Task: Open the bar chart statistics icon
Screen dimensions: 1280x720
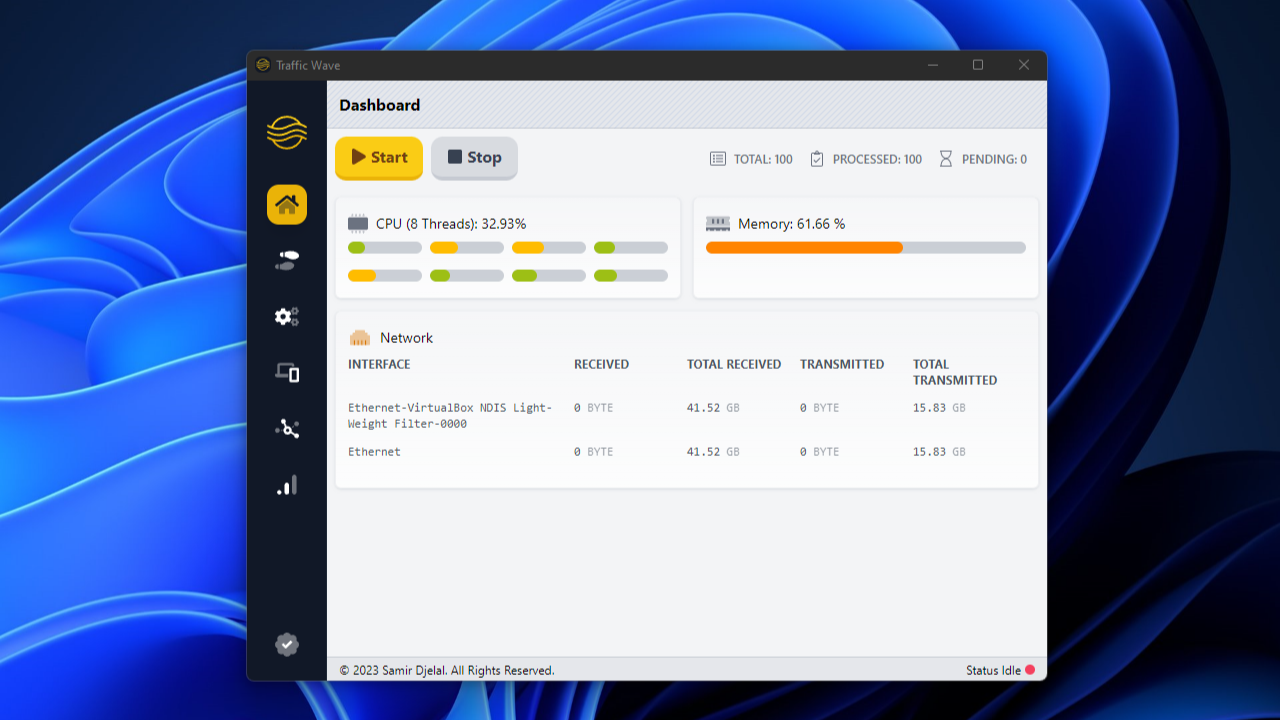Action: pyautogui.click(x=287, y=484)
